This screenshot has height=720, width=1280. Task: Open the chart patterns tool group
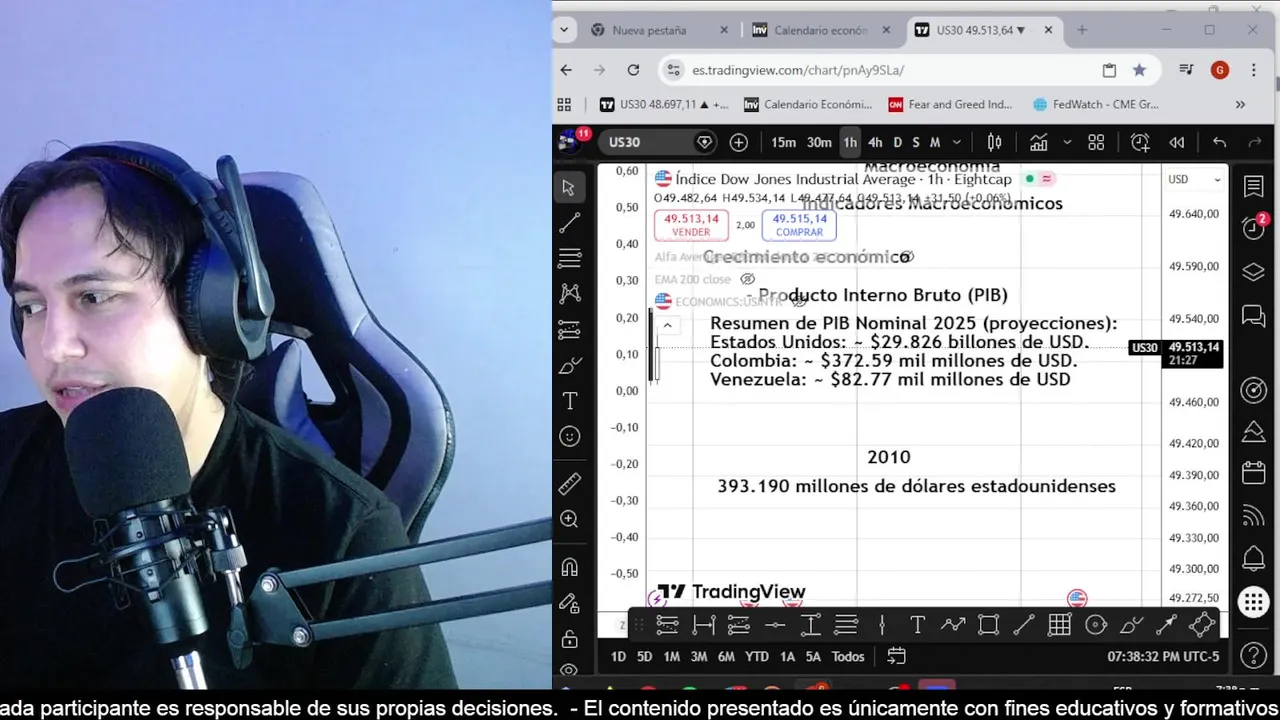pyautogui.click(x=569, y=293)
